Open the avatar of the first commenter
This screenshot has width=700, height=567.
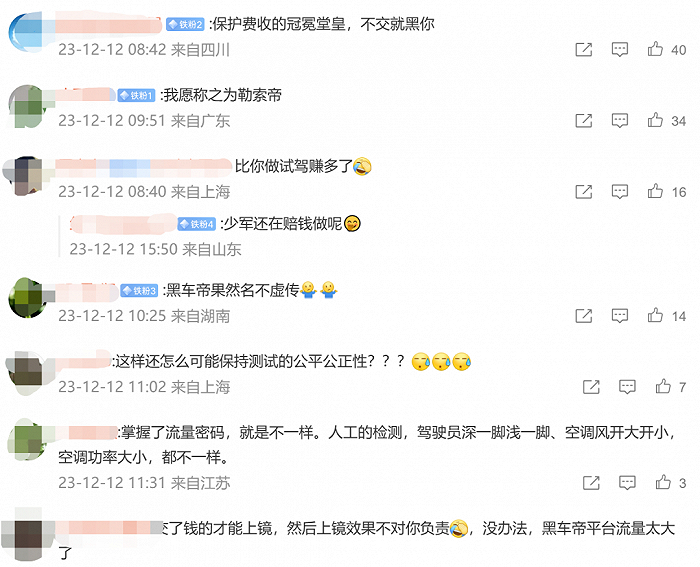25,32
